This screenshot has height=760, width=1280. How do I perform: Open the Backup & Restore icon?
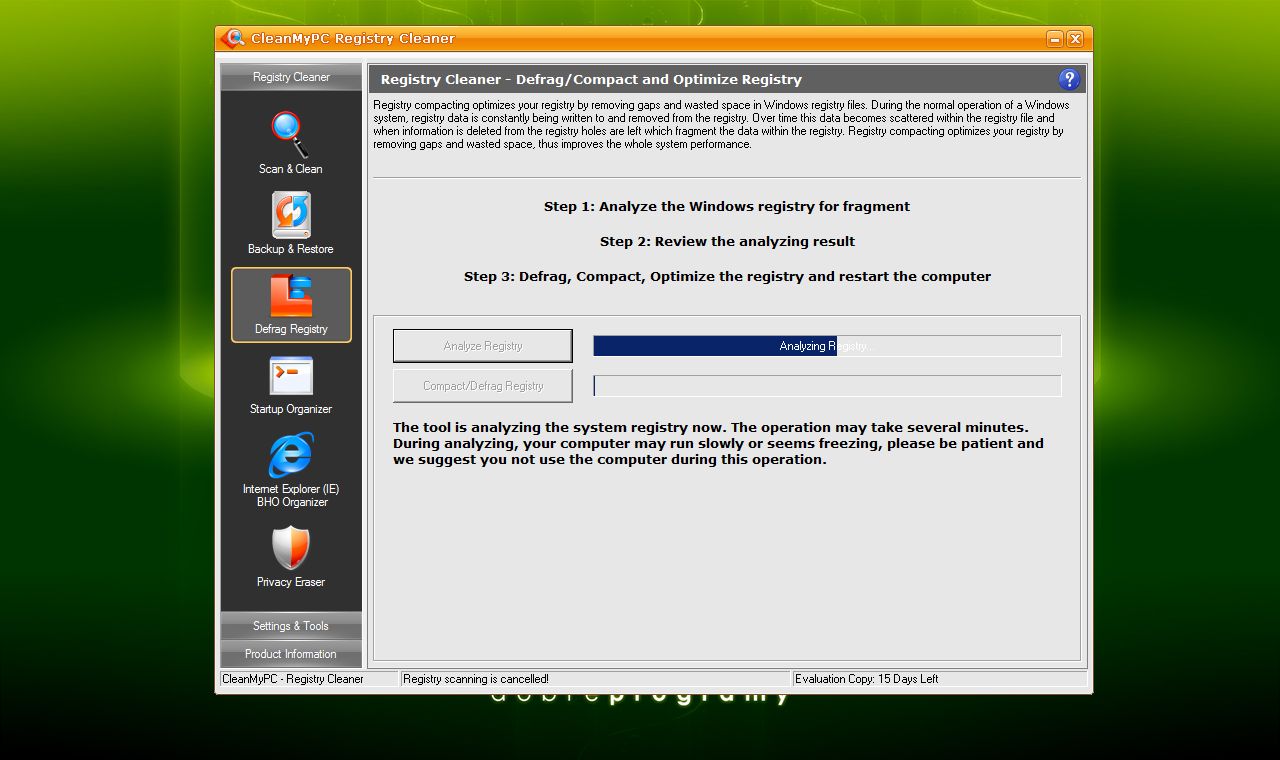(x=291, y=215)
